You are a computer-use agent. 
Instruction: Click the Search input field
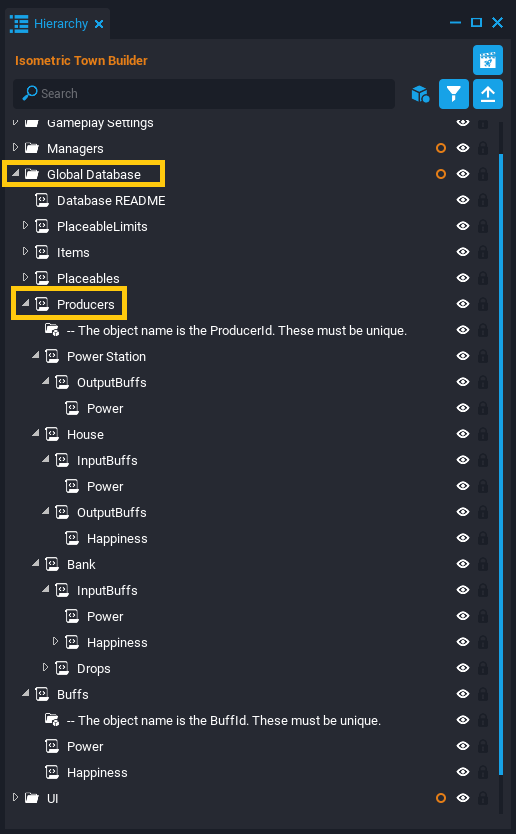pos(204,94)
